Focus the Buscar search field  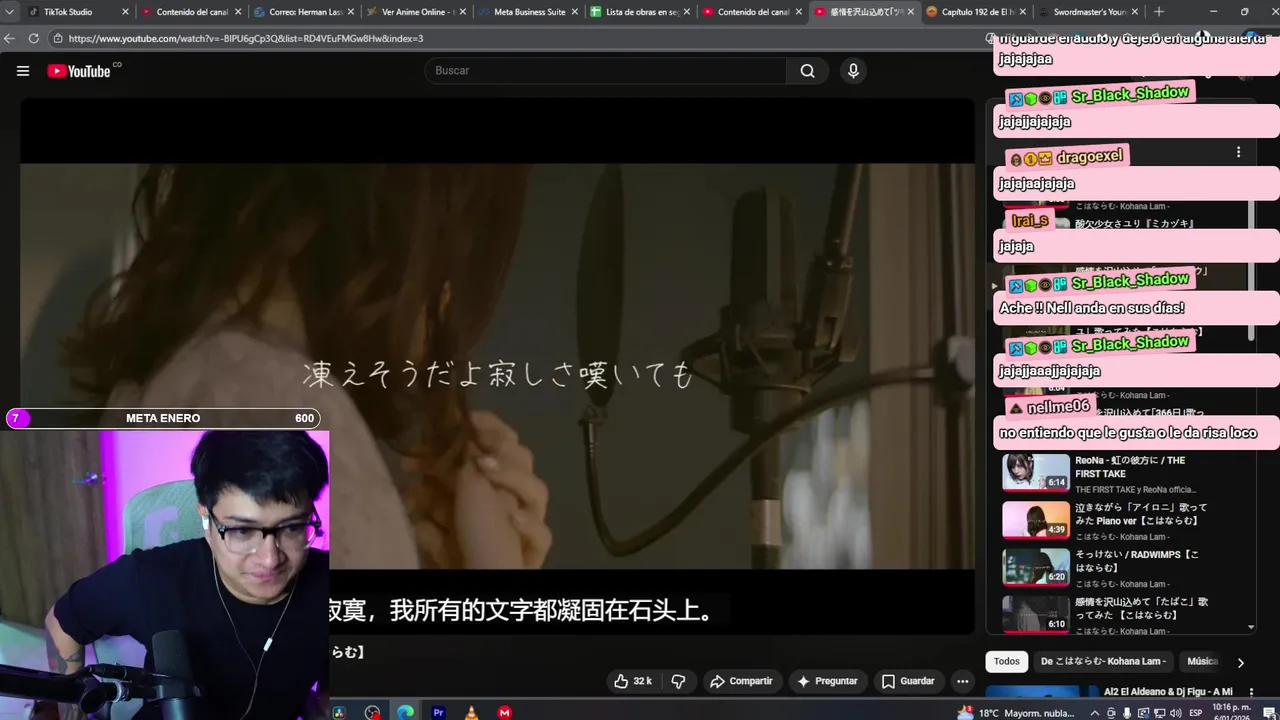coord(605,71)
